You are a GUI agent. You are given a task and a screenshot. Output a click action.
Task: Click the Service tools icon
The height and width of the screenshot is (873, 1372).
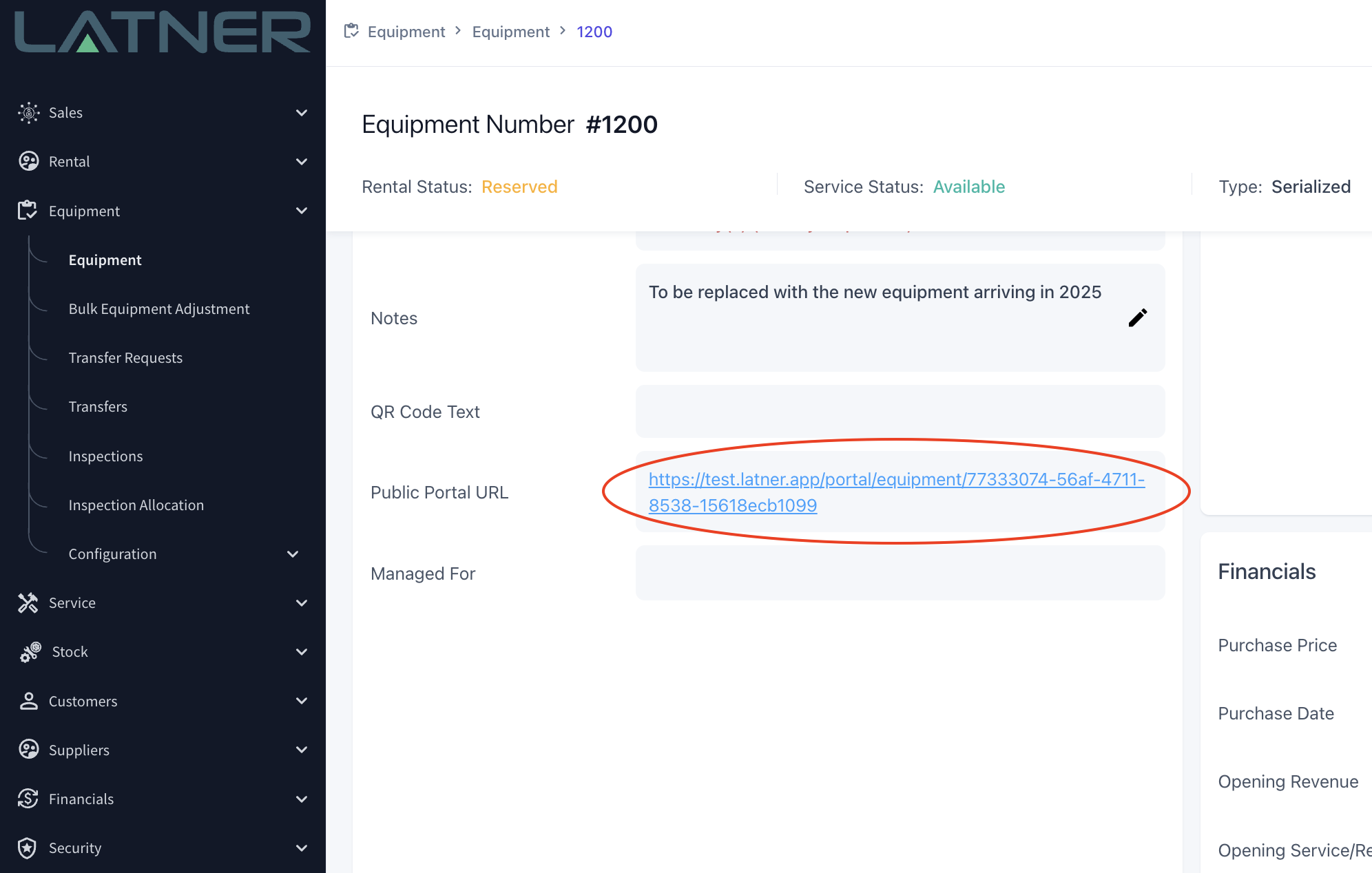pos(28,603)
